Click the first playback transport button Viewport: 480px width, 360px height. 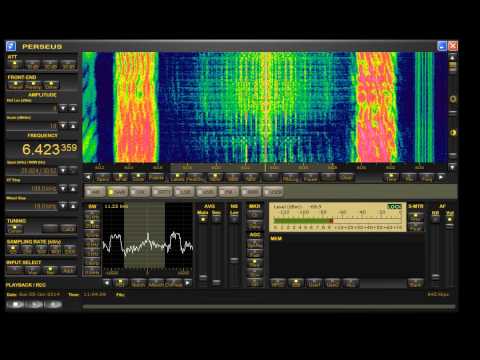click(x=16, y=304)
